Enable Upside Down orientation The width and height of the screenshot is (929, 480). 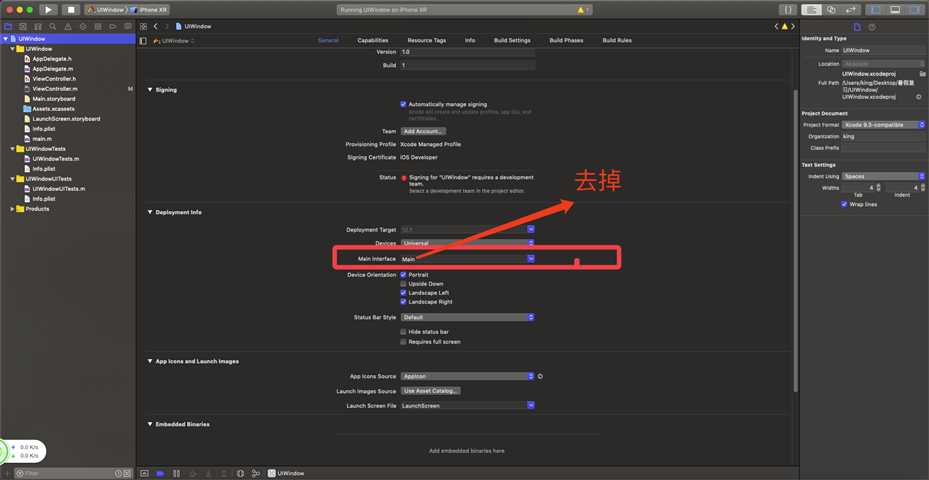(x=403, y=284)
